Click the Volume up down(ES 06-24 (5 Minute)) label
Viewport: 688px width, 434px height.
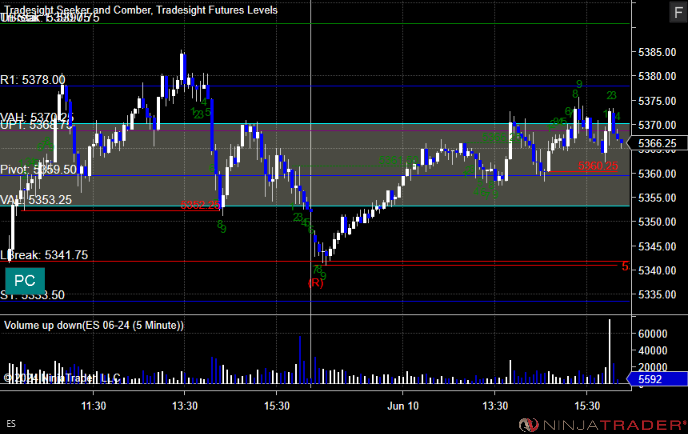(x=94, y=325)
